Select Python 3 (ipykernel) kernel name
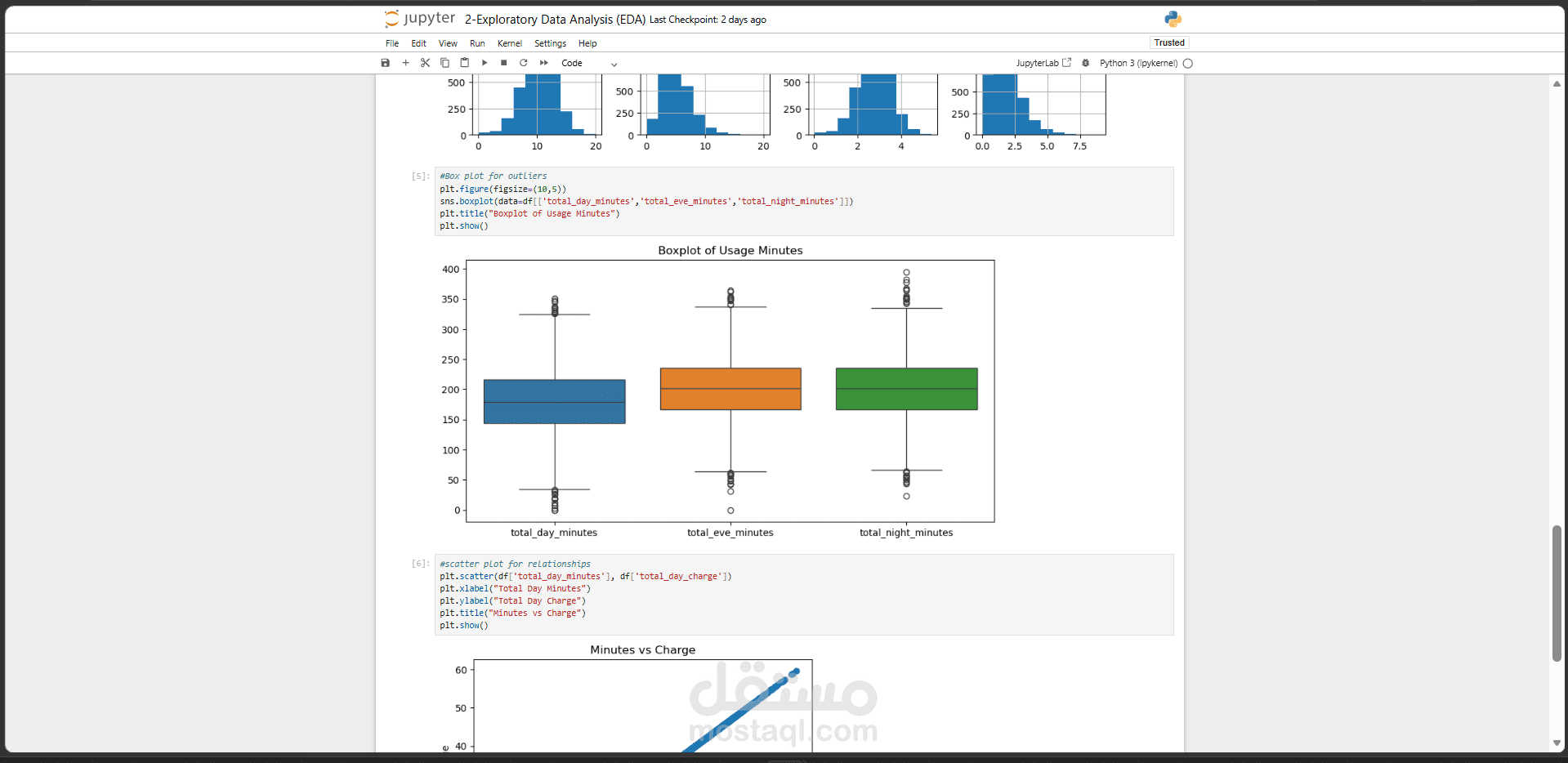The width and height of the screenshot is (1568, 763). click(1138, 63)
